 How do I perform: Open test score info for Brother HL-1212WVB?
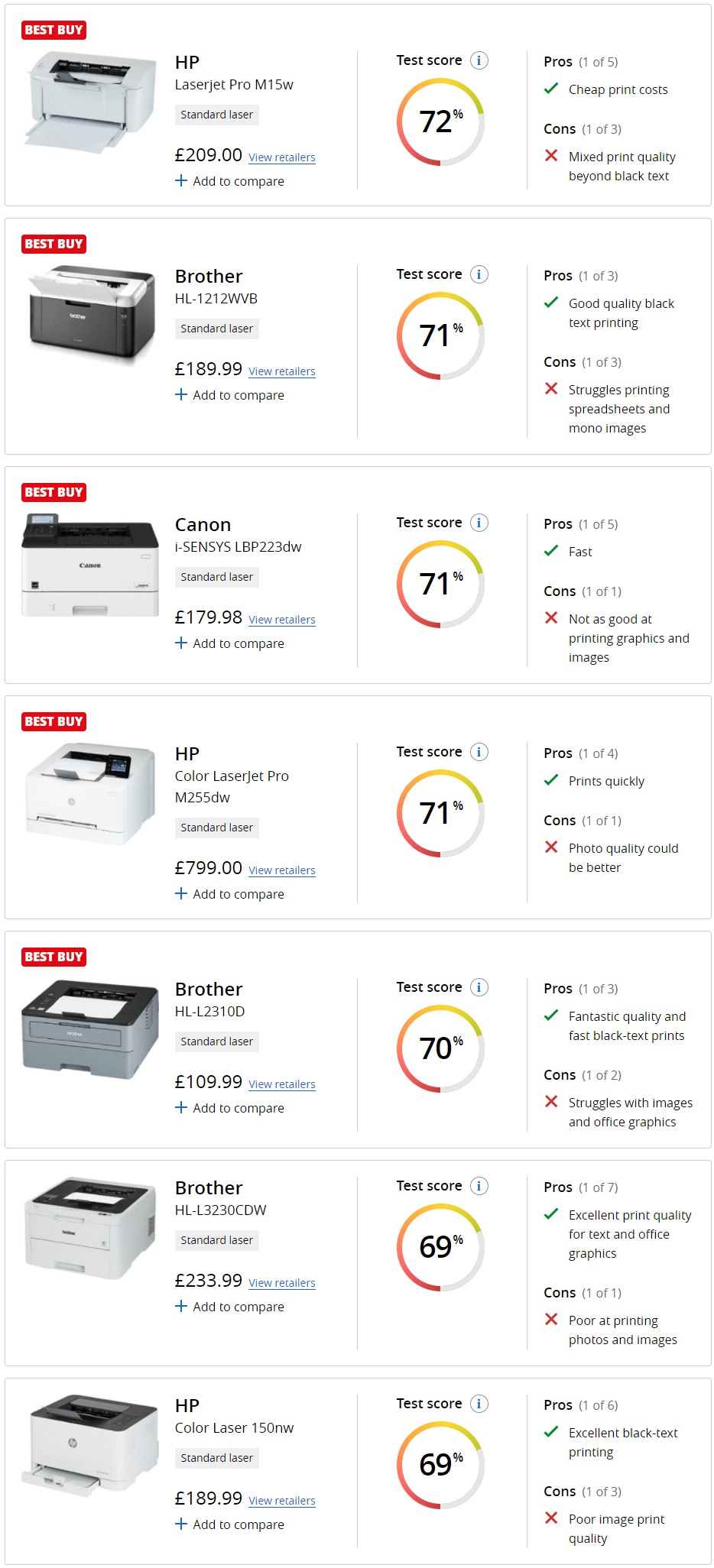[x=479, y=274]
